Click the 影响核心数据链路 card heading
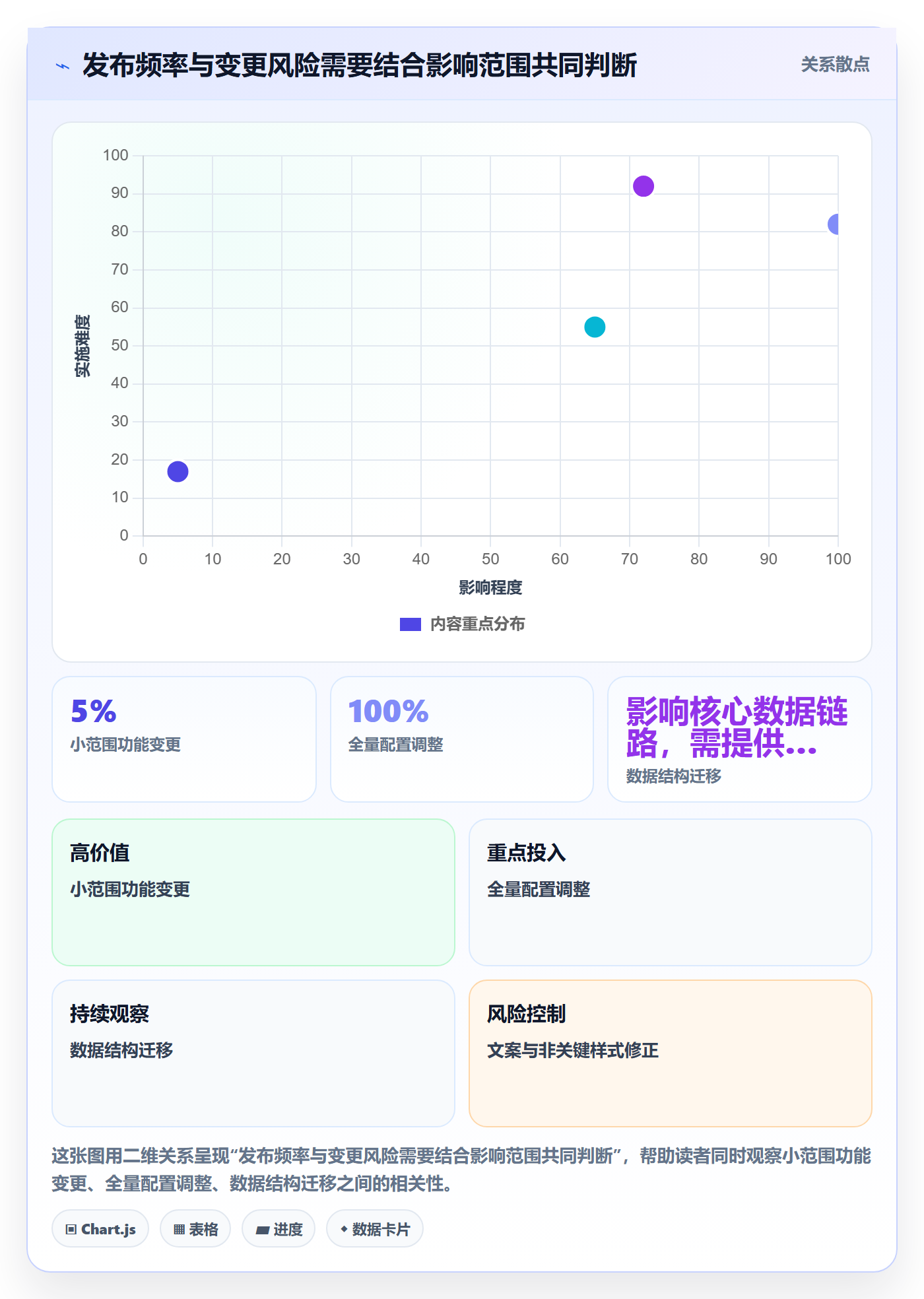The height and width of the screenshot is (1299, 924). [x=737, y=727]
